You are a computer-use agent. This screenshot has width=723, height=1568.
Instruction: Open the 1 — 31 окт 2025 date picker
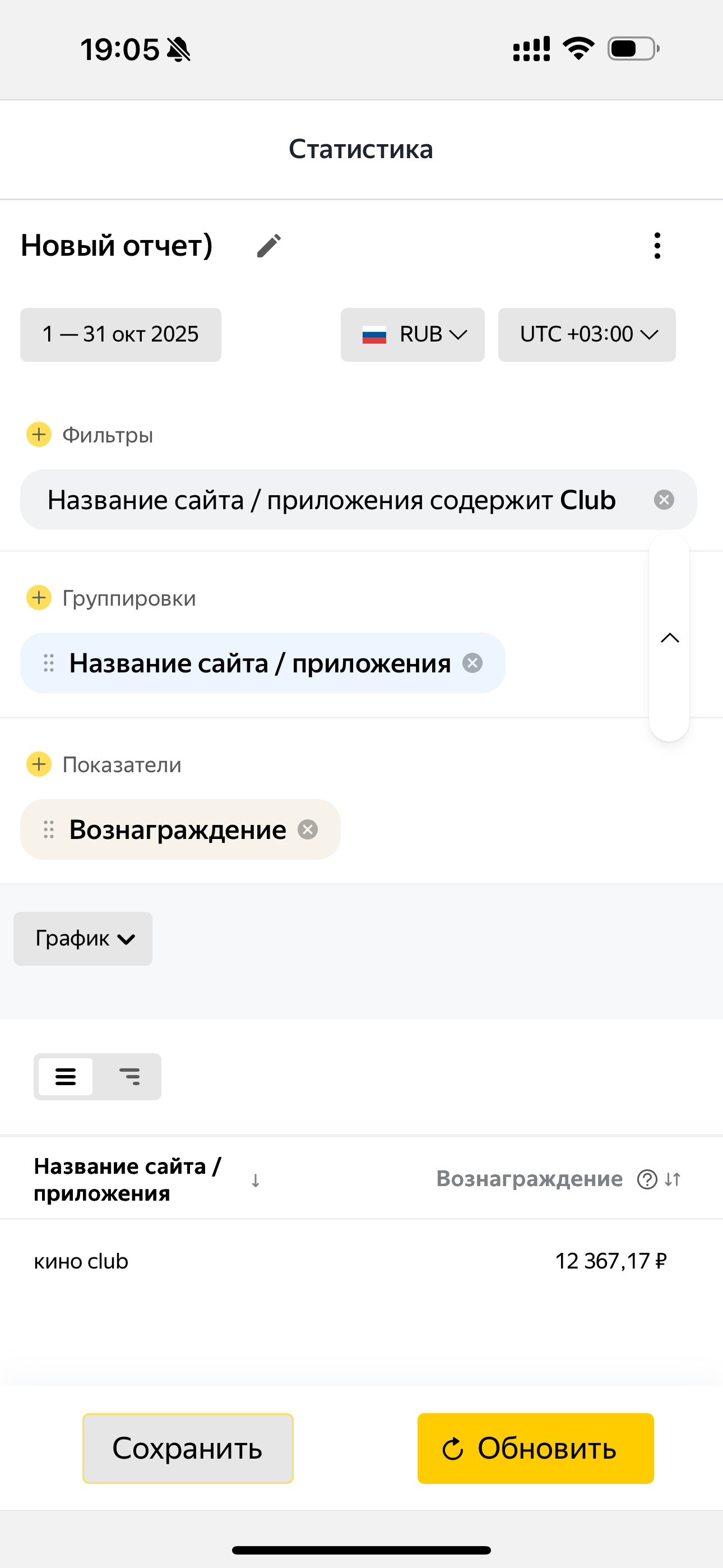click(x=121, y=335)
